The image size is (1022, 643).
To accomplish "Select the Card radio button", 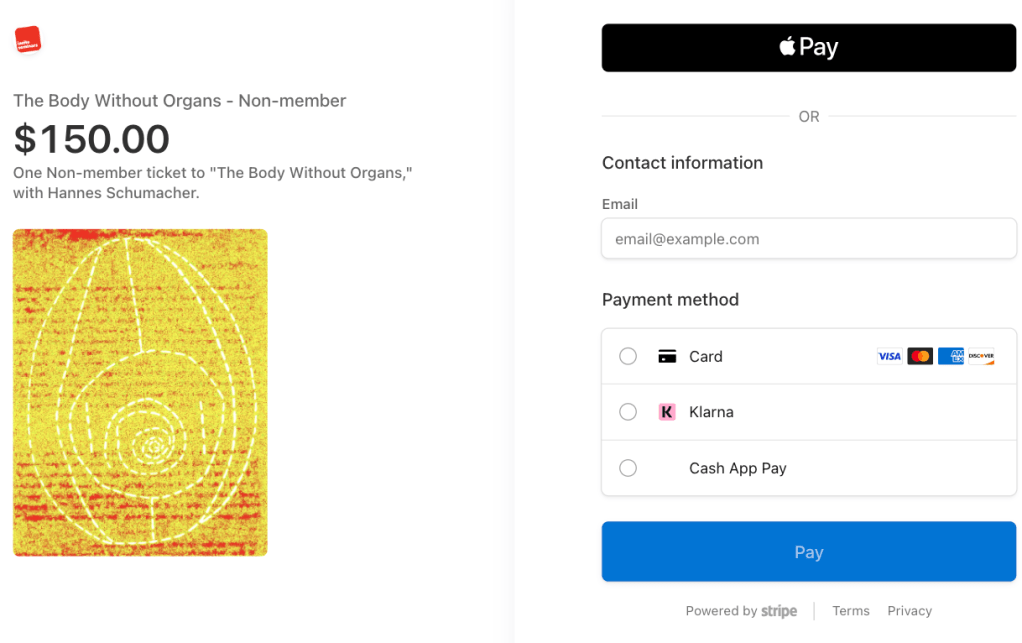I will 628,356.
